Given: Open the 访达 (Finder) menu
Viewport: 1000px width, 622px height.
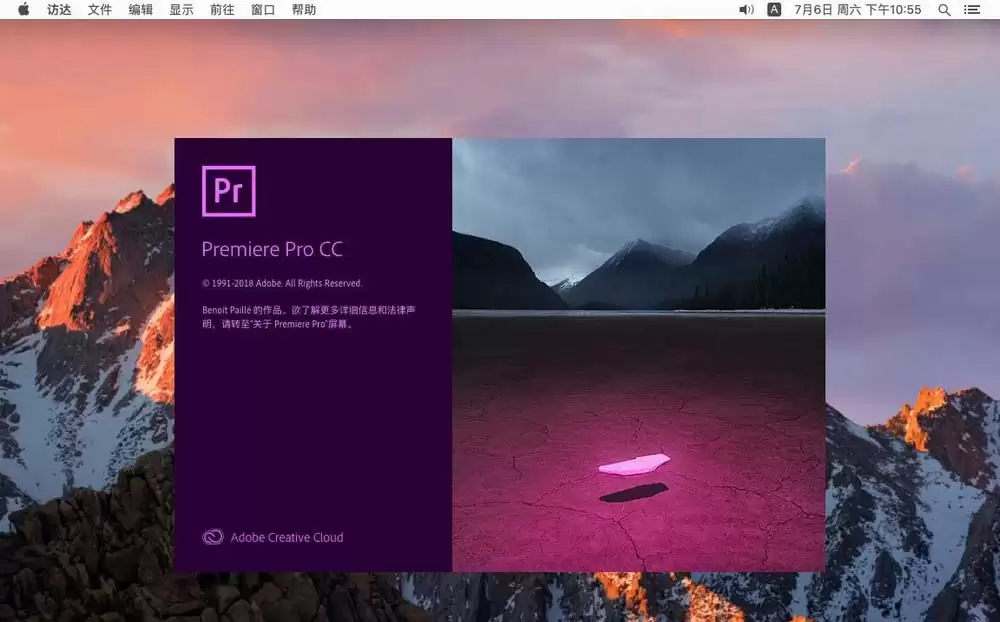Looking at the screenshot, I should (x=59, y=10).
